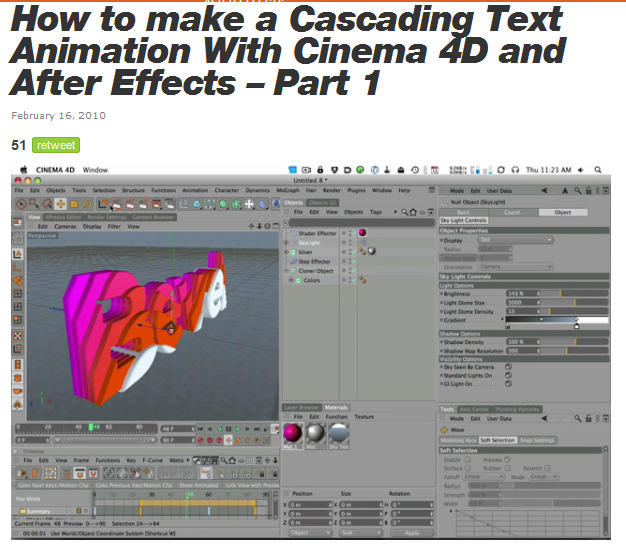Toggle Shader Effector enable checkmark
This screenshot has width=626, height=548.
click(354, 233)
